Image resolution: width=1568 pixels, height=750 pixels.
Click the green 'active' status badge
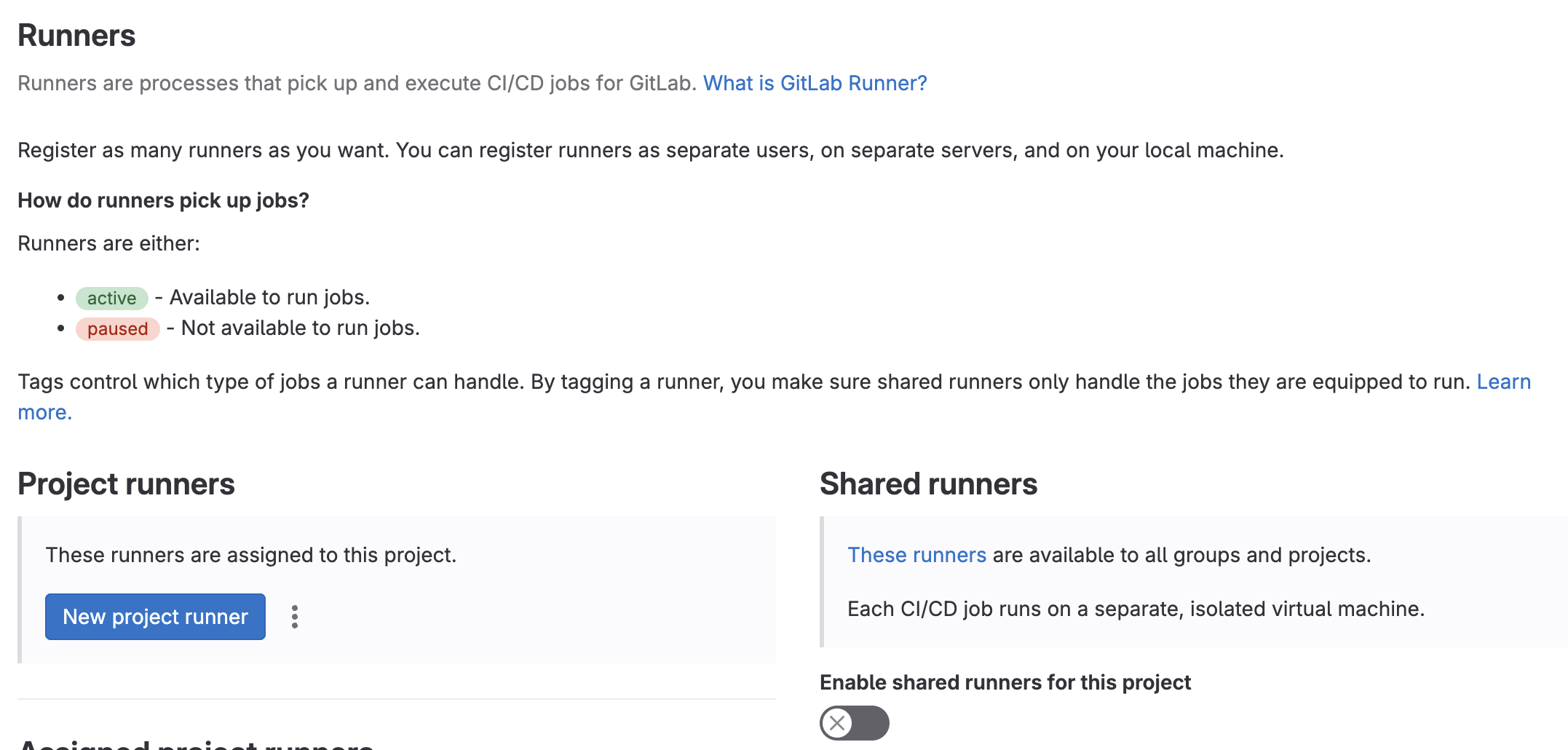111,298
